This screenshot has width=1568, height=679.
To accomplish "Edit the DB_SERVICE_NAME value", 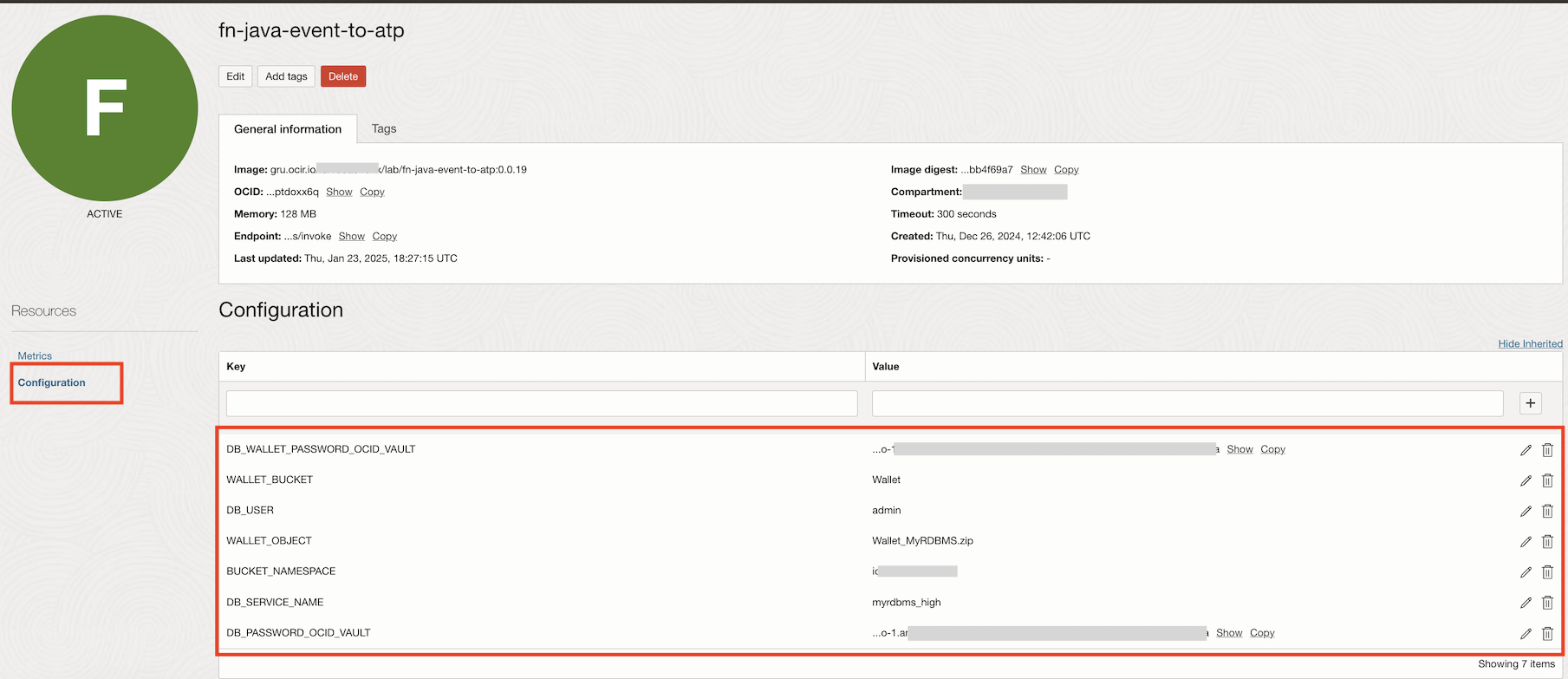I will [x=1526, y=603].
